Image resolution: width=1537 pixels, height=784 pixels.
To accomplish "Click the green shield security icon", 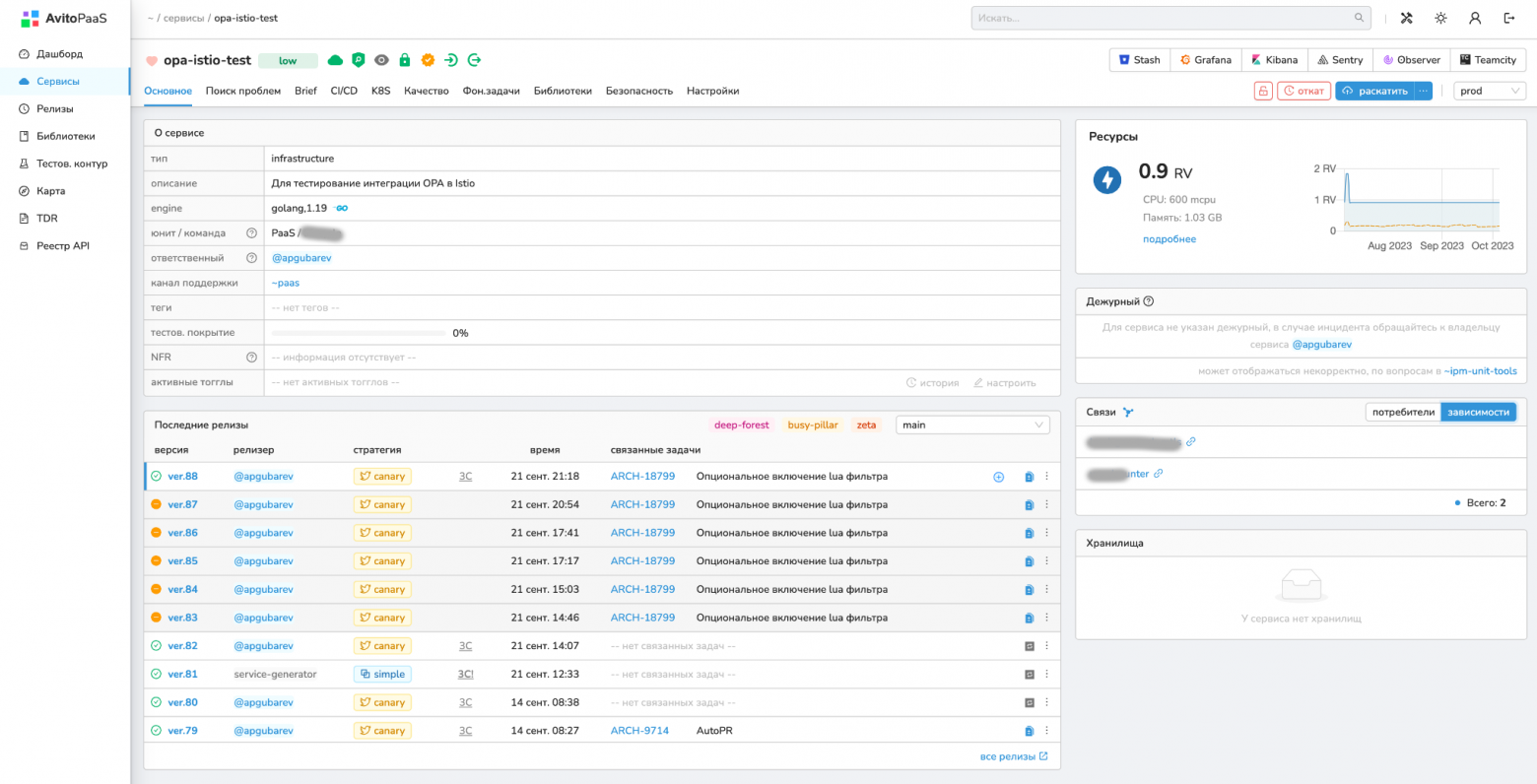I will 359,60.
